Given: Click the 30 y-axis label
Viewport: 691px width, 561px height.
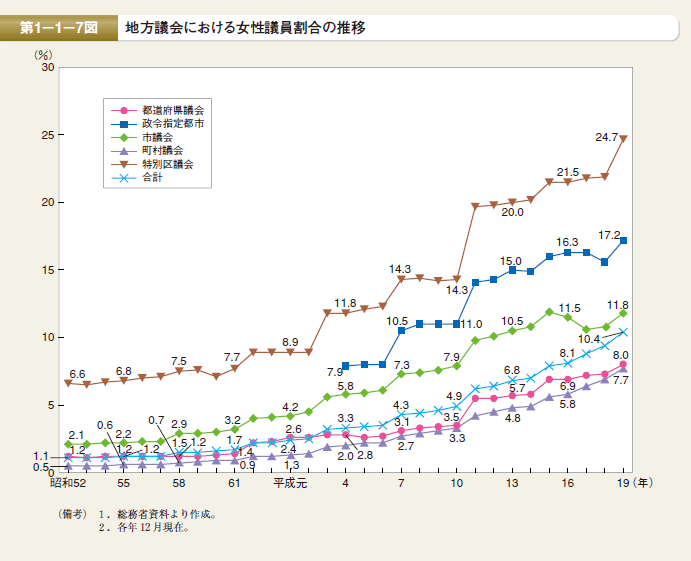Looking at the screenshot, I should tap(48, 67).
